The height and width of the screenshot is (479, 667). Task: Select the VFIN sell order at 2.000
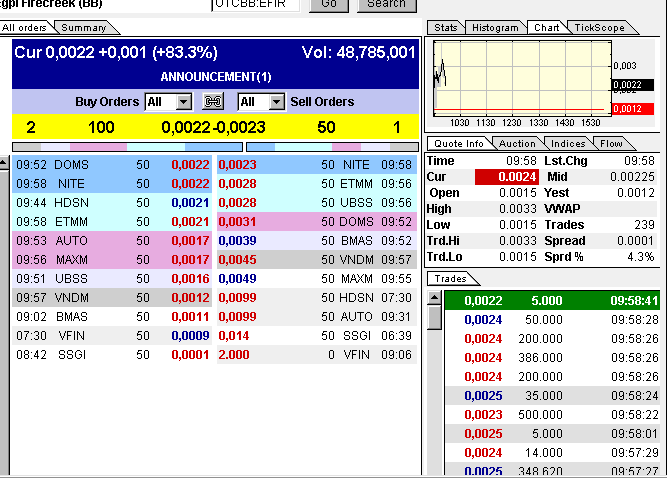317,355
